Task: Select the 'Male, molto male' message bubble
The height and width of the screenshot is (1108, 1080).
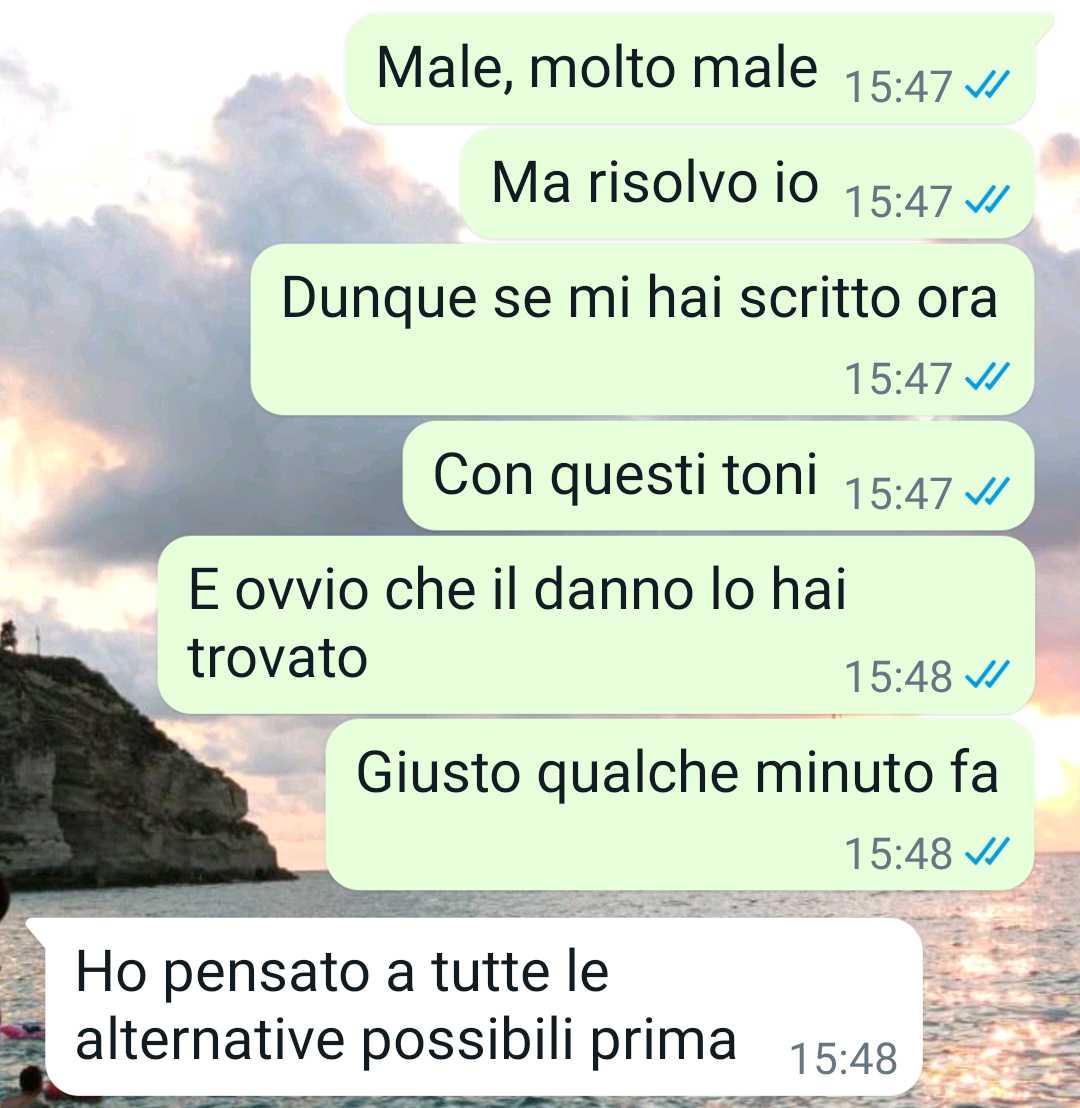Action: 691,69
